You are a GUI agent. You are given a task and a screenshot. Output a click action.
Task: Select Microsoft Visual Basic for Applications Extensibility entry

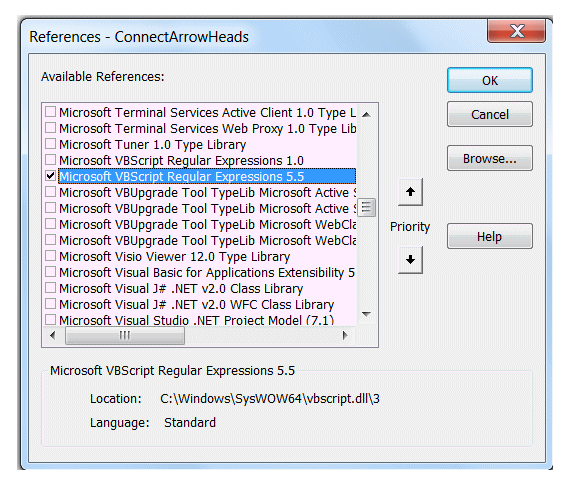207,272
